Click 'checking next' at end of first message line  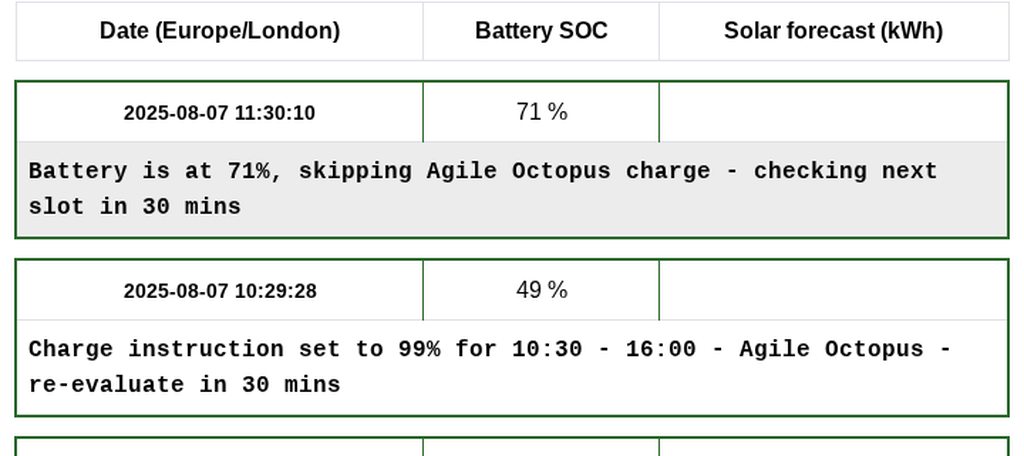[x=845, y=171]
